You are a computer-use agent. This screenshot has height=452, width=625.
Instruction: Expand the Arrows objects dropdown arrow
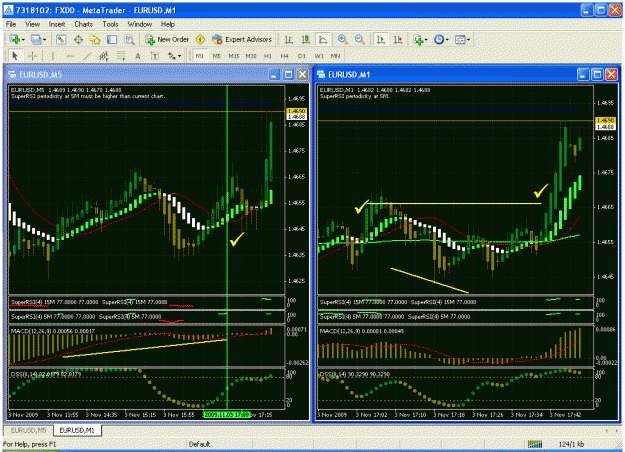179,56
